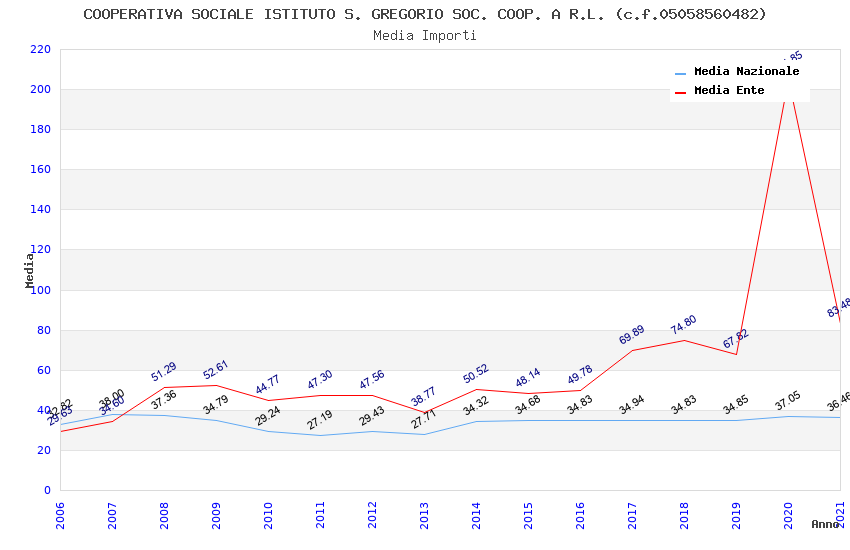
Task: Click the 27.19 national average label
Action: [x=320, y=420]
